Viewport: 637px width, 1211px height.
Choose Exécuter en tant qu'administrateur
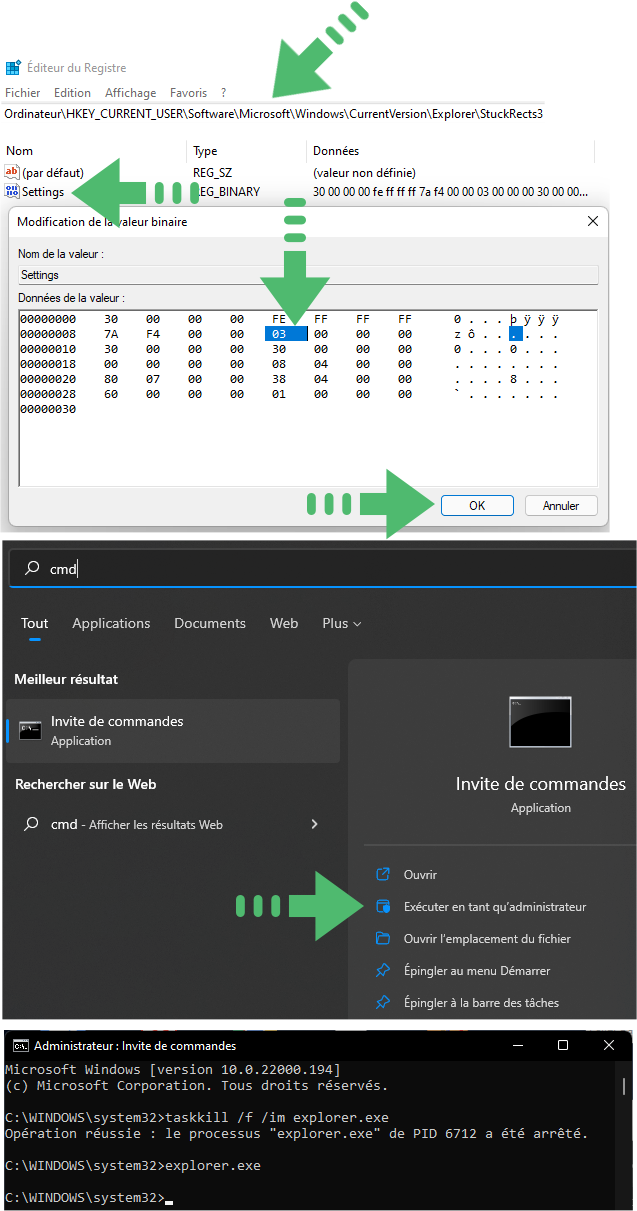point(495,907)
